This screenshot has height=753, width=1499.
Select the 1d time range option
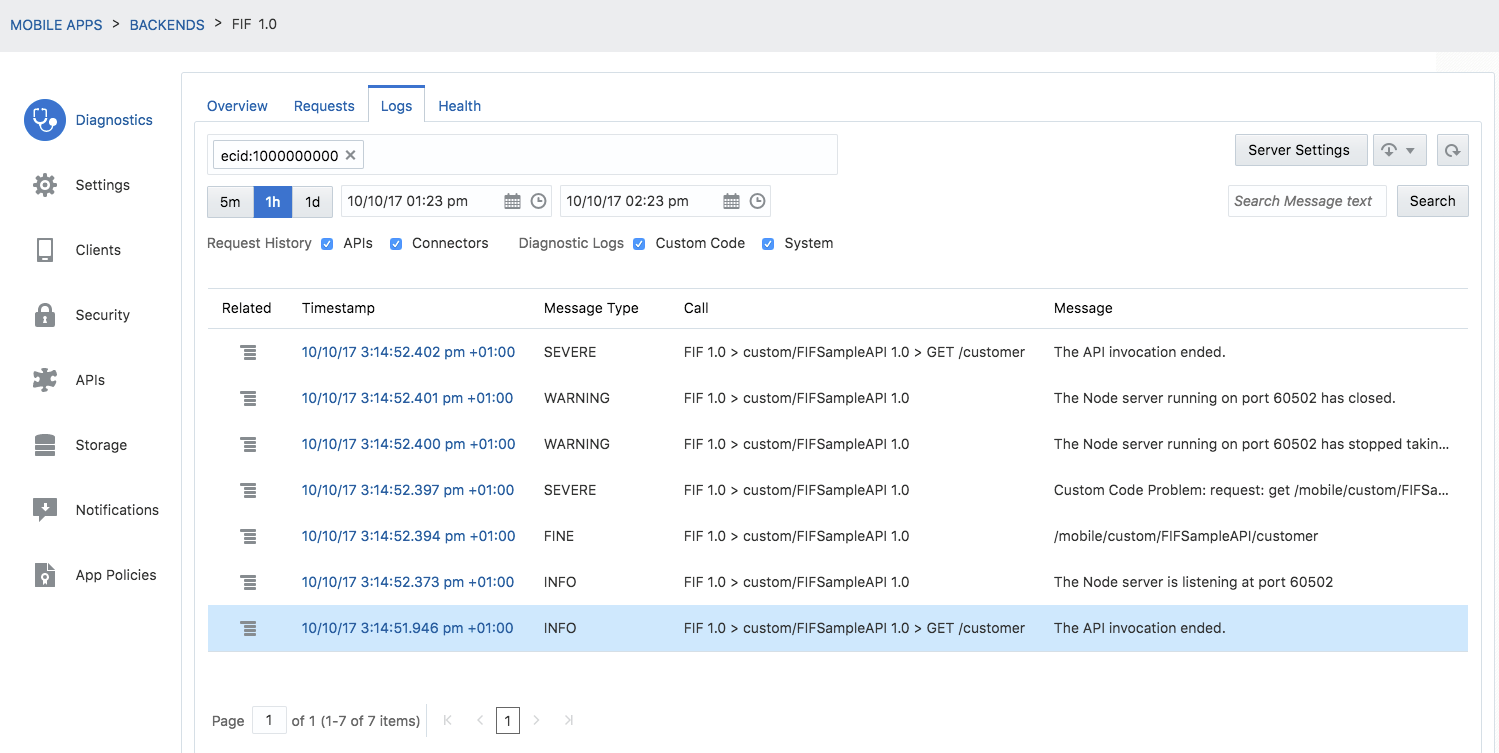[312, 201]
